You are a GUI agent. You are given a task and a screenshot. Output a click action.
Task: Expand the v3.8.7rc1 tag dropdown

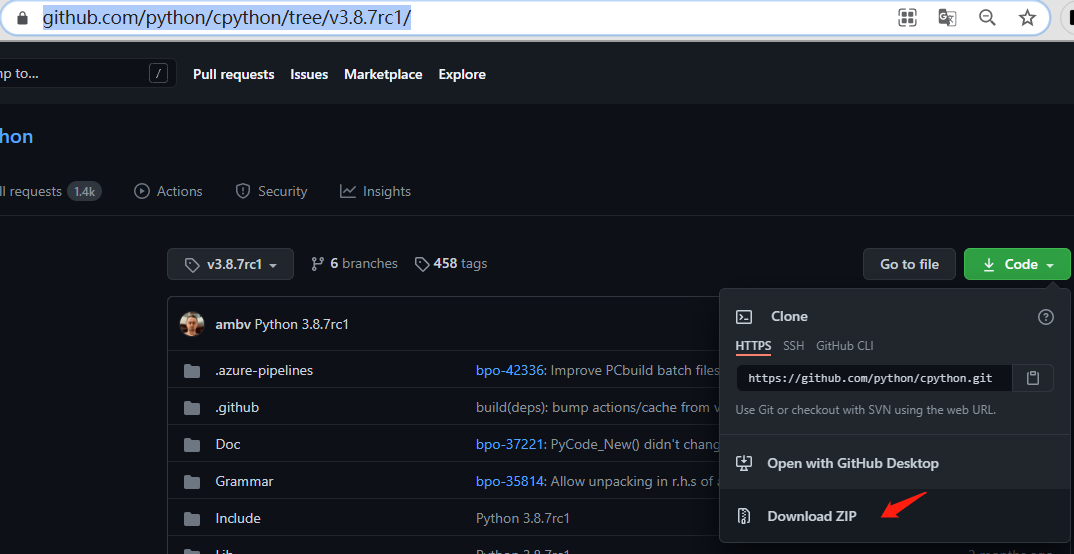230,264
